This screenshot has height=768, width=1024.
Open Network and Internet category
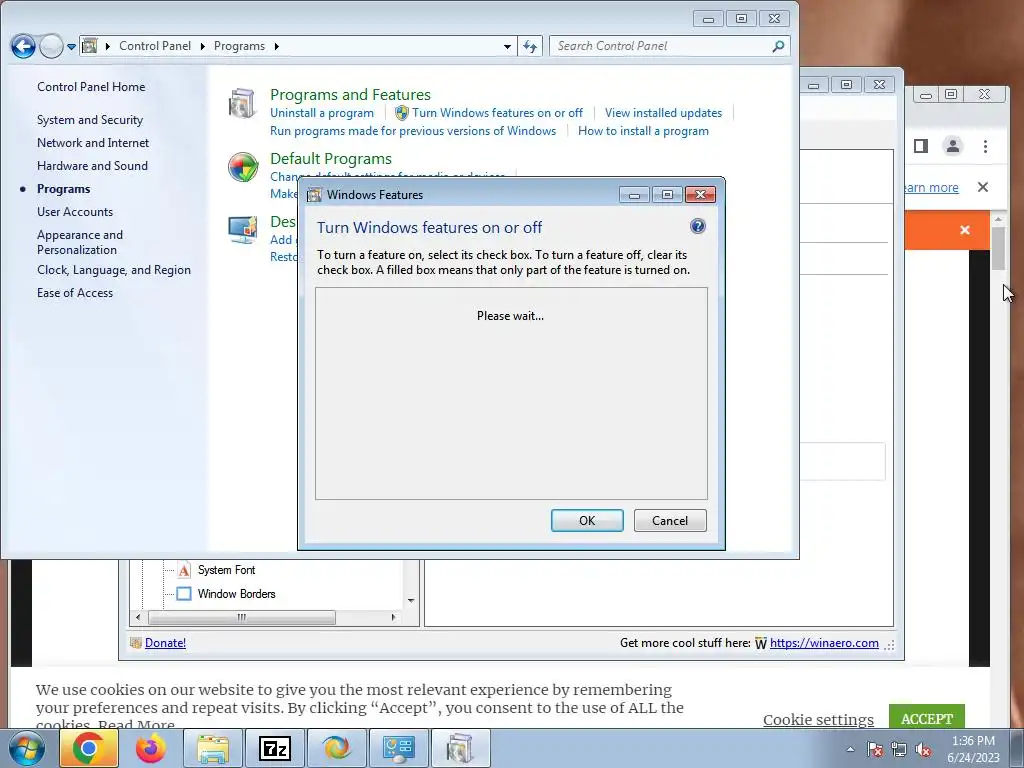click(93, 143)
